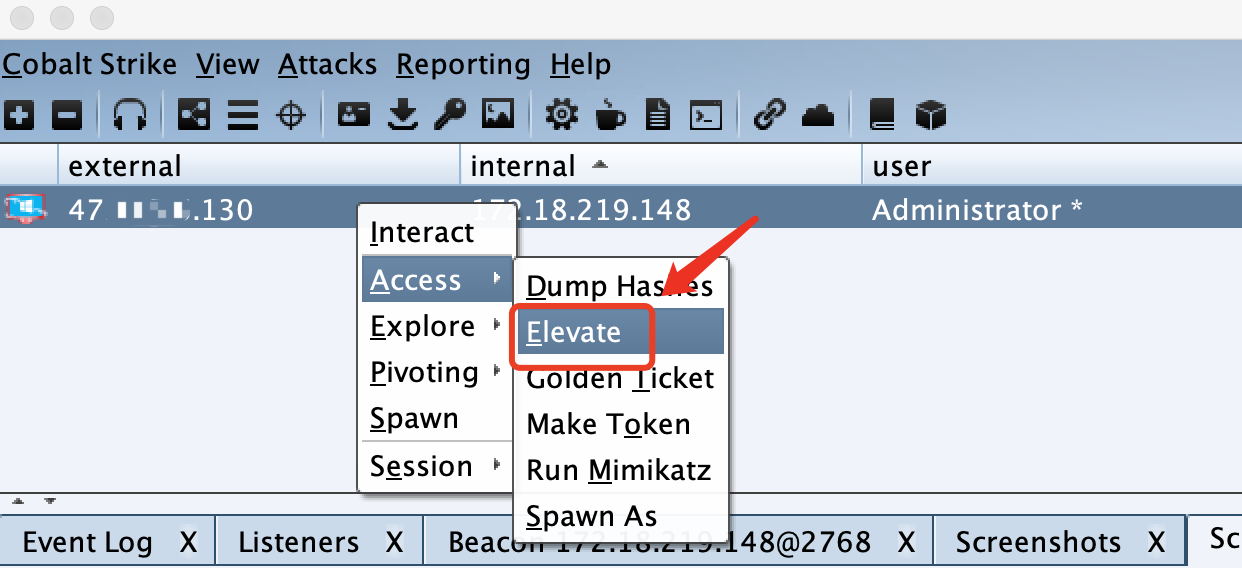Click the downloads arrow toolbar icon
Image resolution: width=1242 pixels, height=568 pixels.
coord(402,115)
